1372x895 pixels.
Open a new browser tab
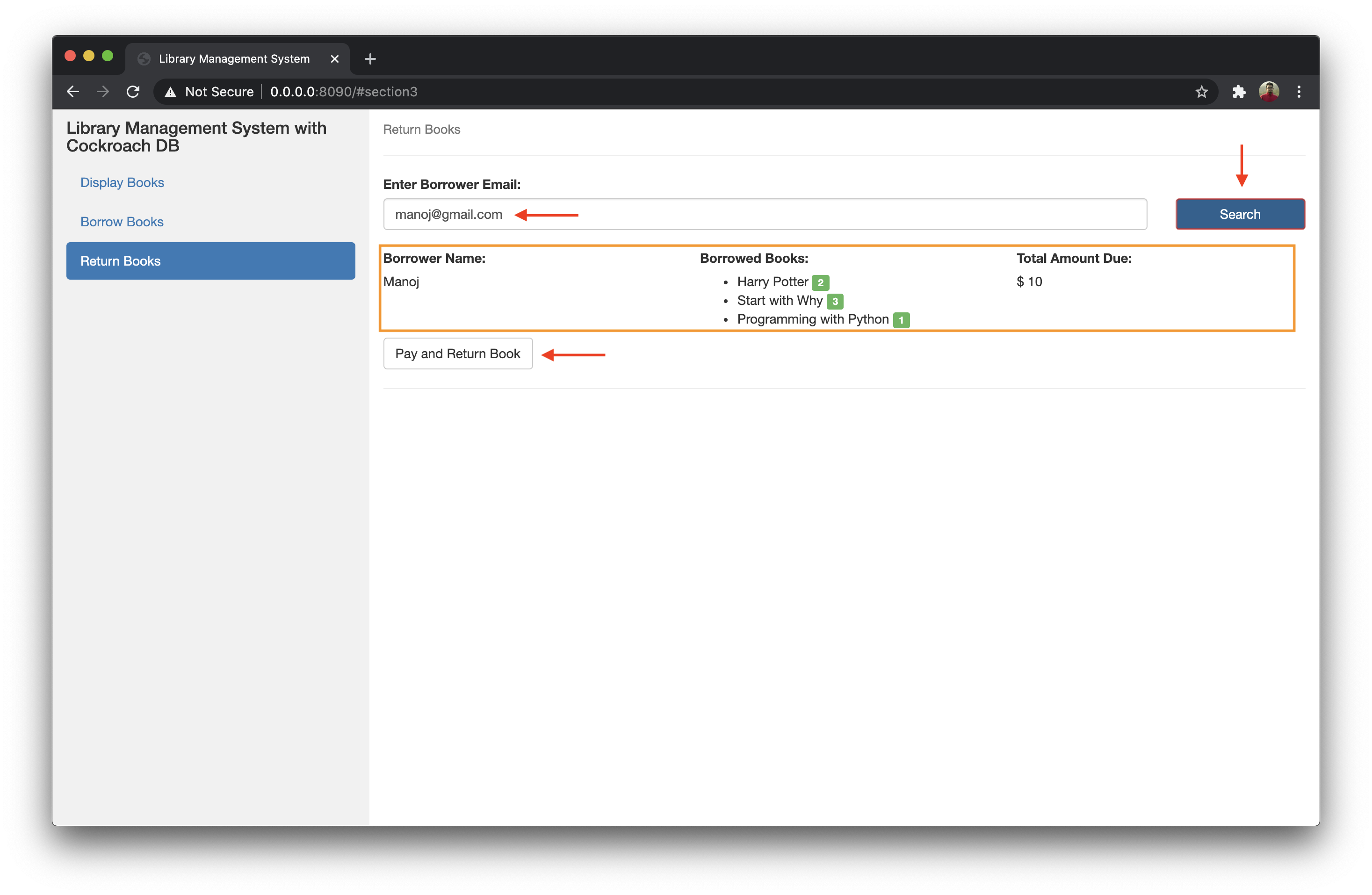[370, 59]
